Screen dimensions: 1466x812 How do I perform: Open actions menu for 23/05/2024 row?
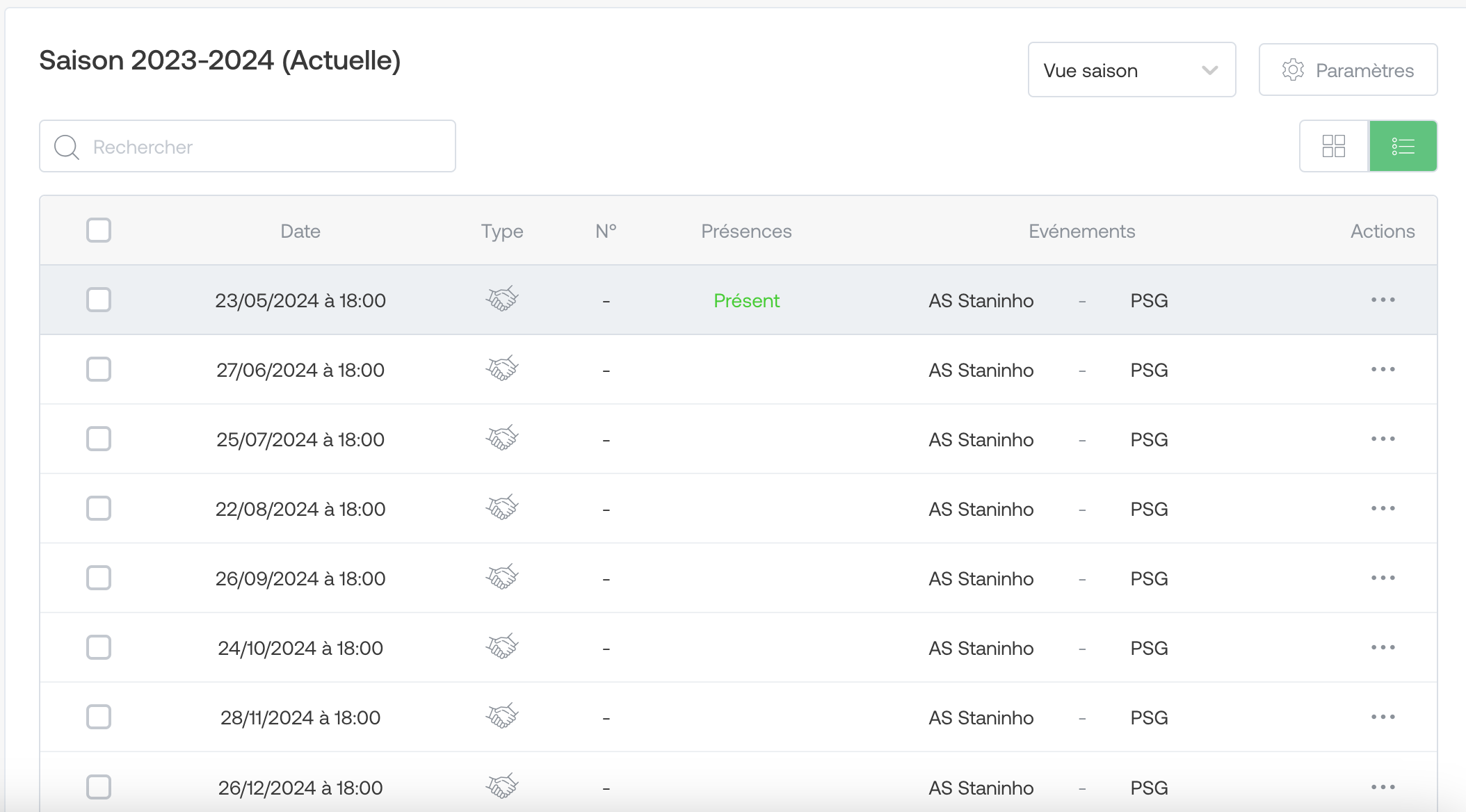click(x=1383, y=300)
